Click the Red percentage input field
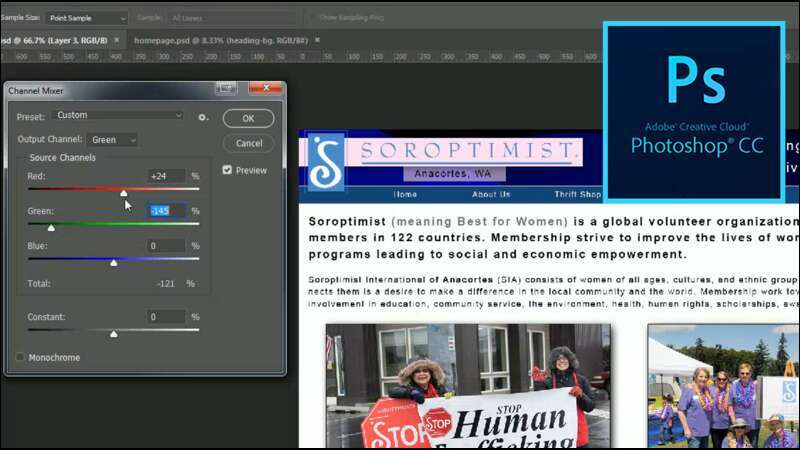Viewport: 800px width, 450px height. pyautogui.click(x=166, y=176)
